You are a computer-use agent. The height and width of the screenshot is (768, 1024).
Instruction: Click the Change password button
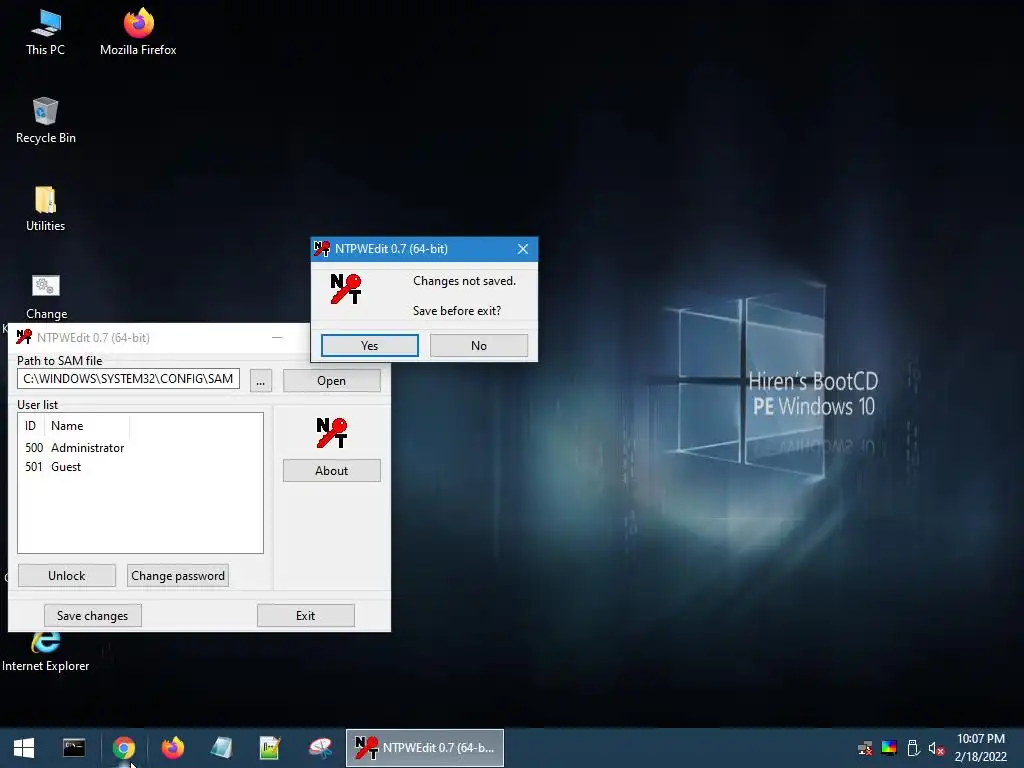click(178, 575)
